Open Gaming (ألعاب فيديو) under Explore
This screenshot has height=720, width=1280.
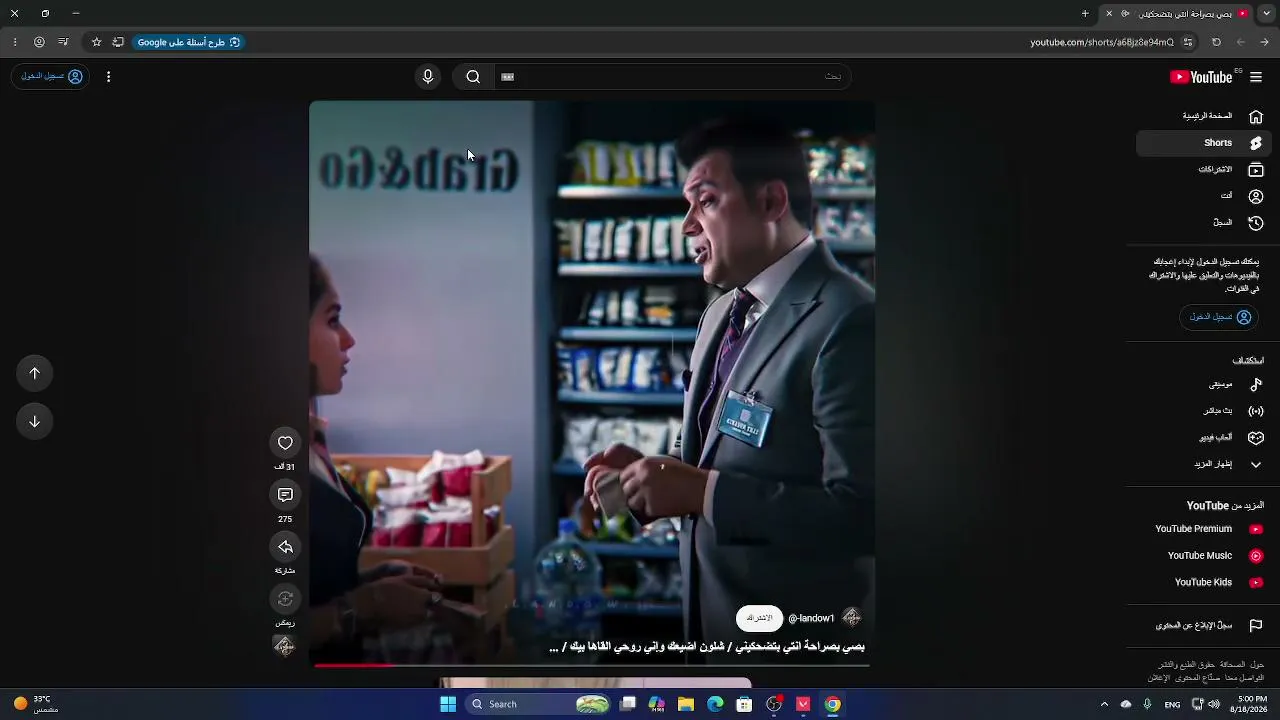tap(1203, 438)
